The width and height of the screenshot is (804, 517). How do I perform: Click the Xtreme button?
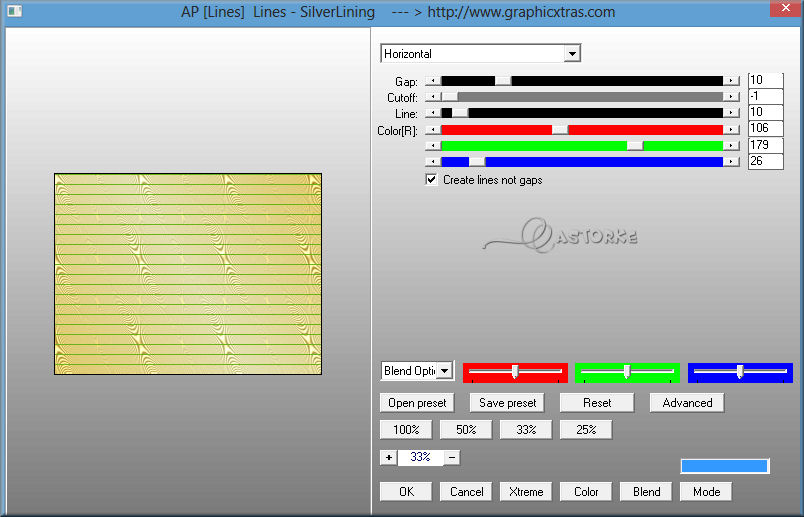(526, 491)
